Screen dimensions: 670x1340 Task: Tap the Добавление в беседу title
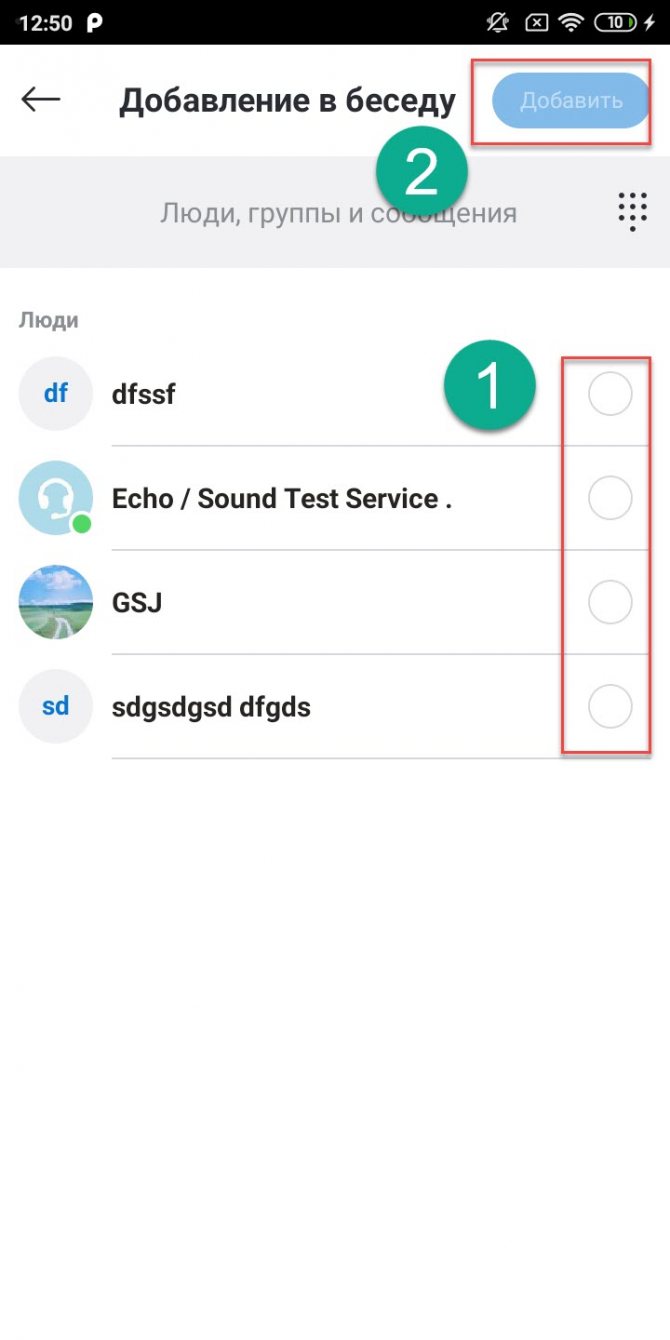click(x=287, y=100)
